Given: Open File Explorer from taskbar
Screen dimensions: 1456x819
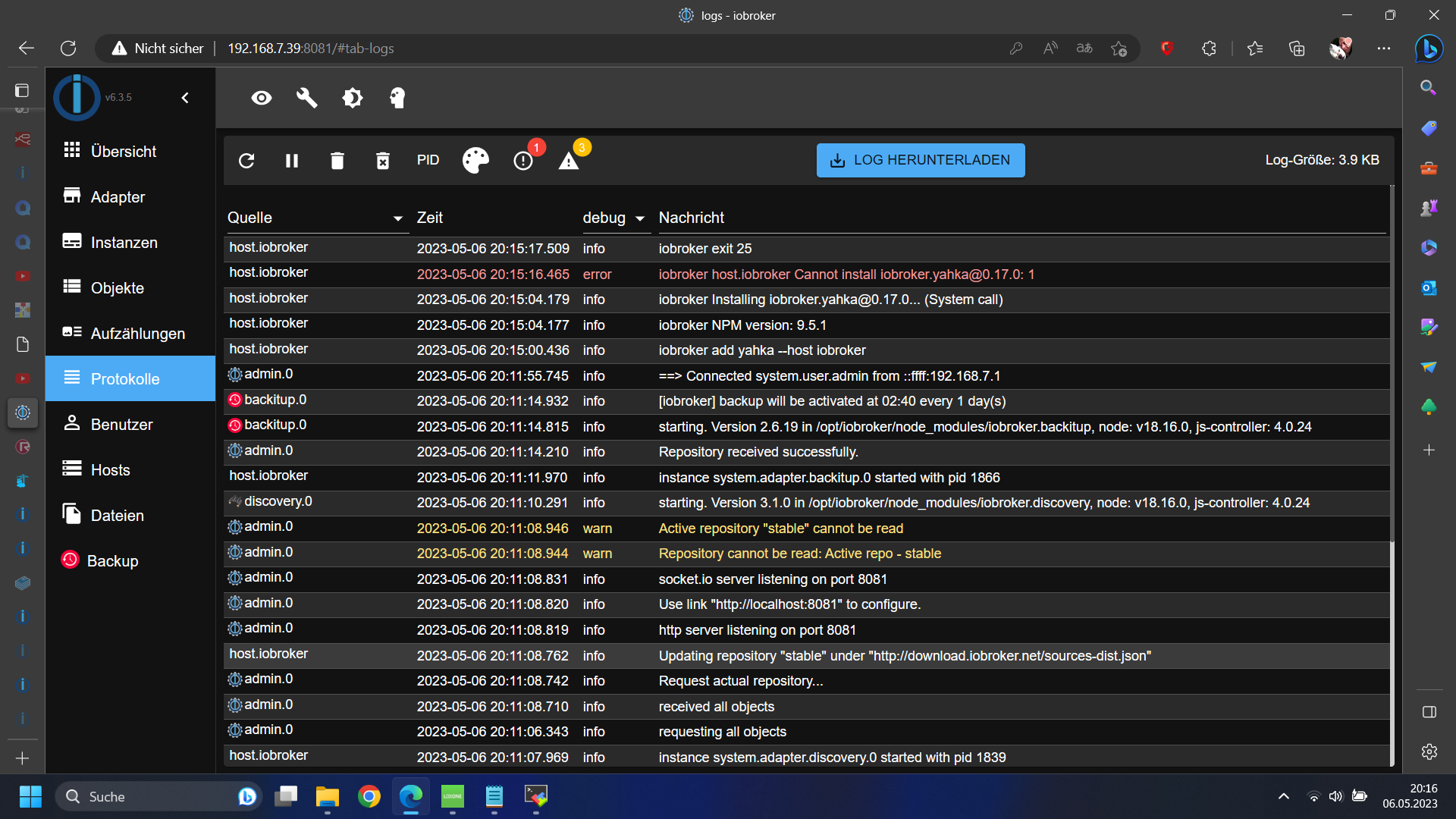Looking at the screenshot, I should [x=328, y=796].
